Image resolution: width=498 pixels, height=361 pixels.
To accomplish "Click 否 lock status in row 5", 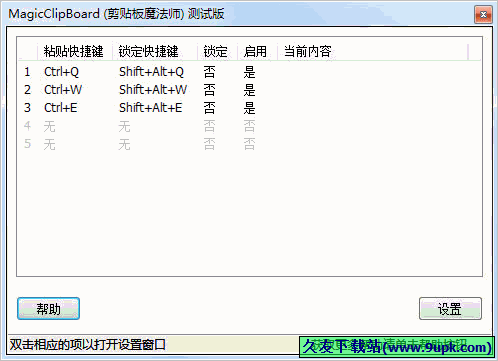I will 209,144.
